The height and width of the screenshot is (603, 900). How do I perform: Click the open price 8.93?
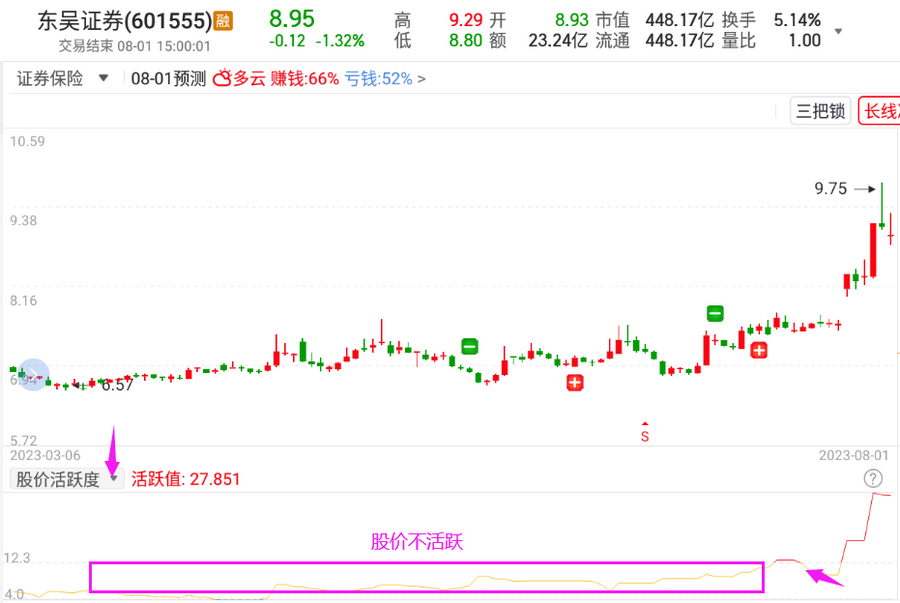tap(572, 20)
